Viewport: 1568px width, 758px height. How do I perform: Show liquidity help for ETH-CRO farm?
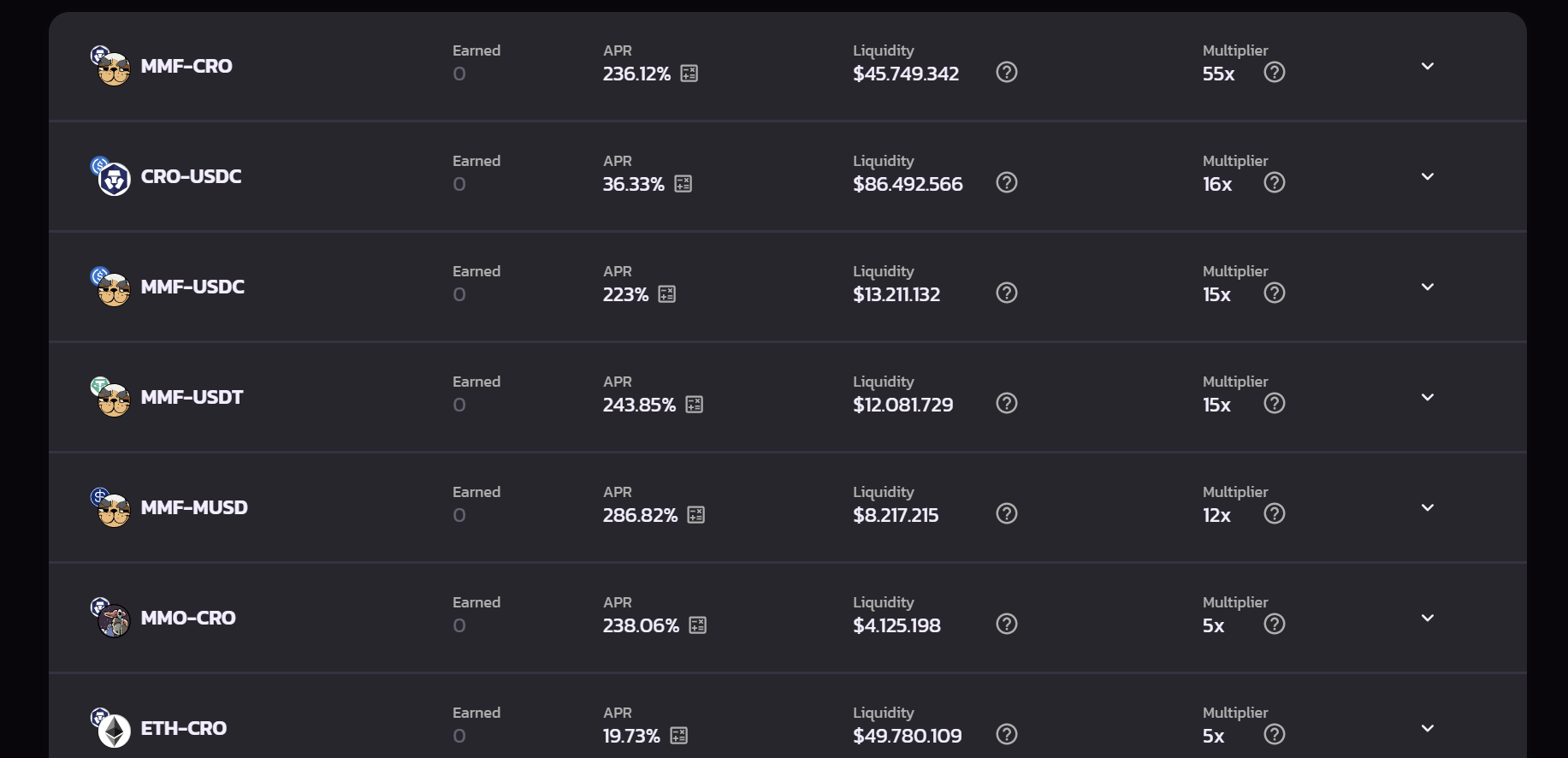(x=1007, y=734)
